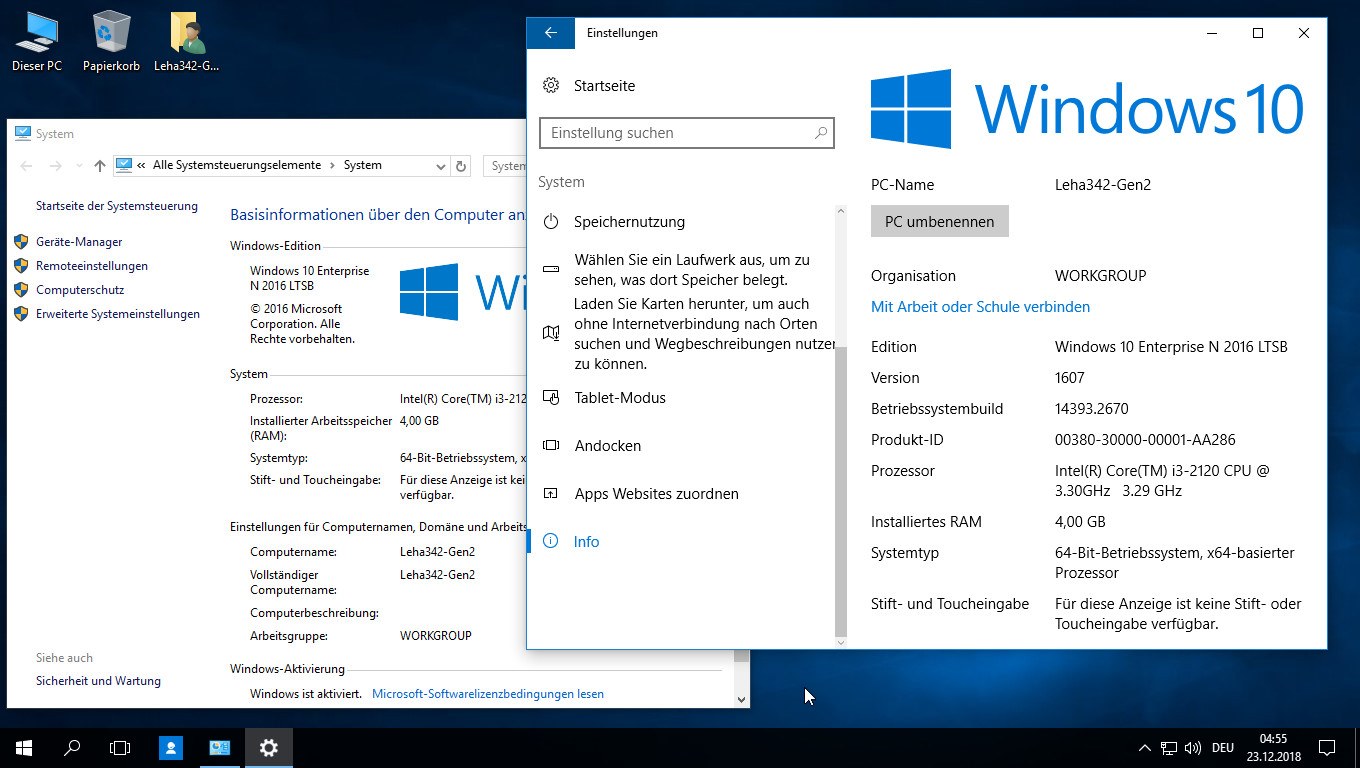Open Dieser PC desktop icon
The image size is (1360, 768).
coord(37,41)
